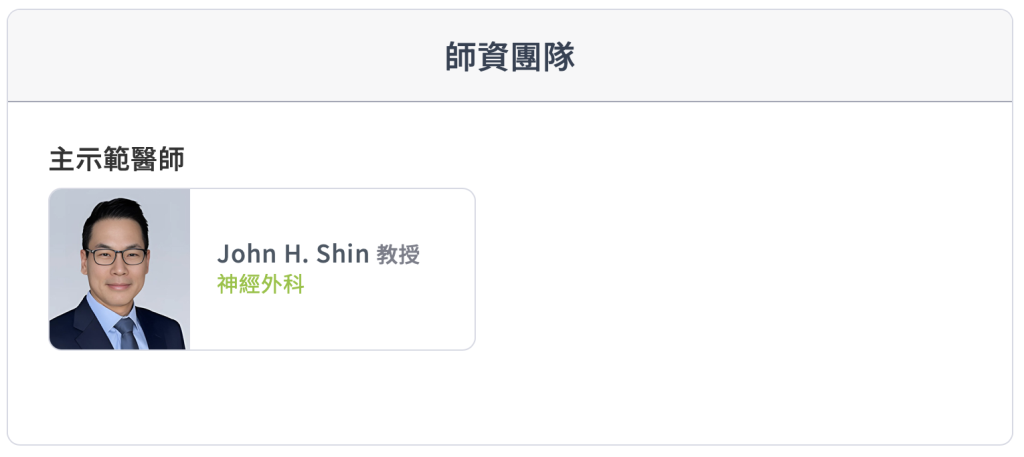Screen dimensions: 1024x457
Task: Select the 神經外科 specialty label
Action: pos(261,284)
